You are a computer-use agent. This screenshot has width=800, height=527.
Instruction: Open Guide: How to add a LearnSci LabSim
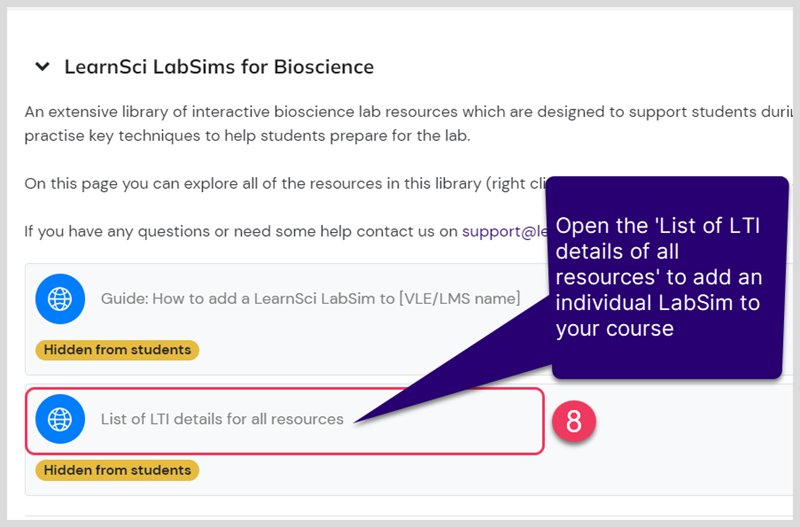[x=310, y=298]
